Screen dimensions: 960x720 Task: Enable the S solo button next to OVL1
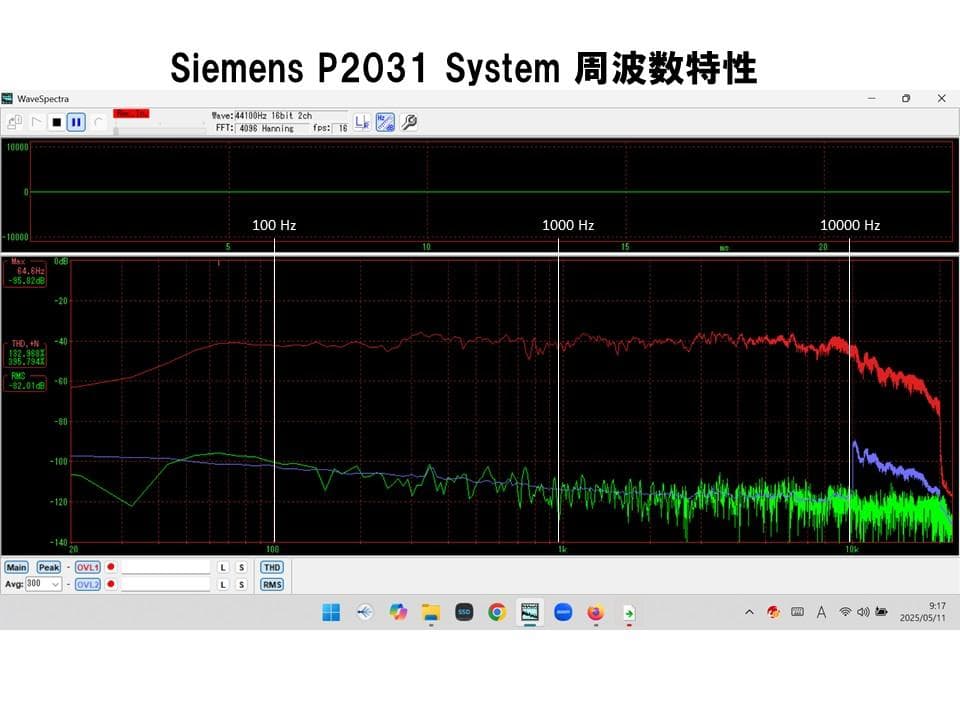click(x=241, y=567)
